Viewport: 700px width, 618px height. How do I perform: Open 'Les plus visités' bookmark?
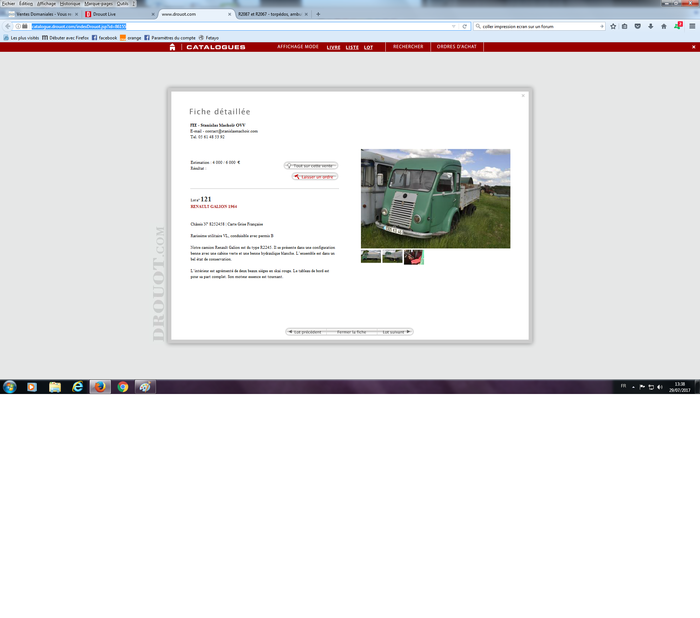(21, 38)
